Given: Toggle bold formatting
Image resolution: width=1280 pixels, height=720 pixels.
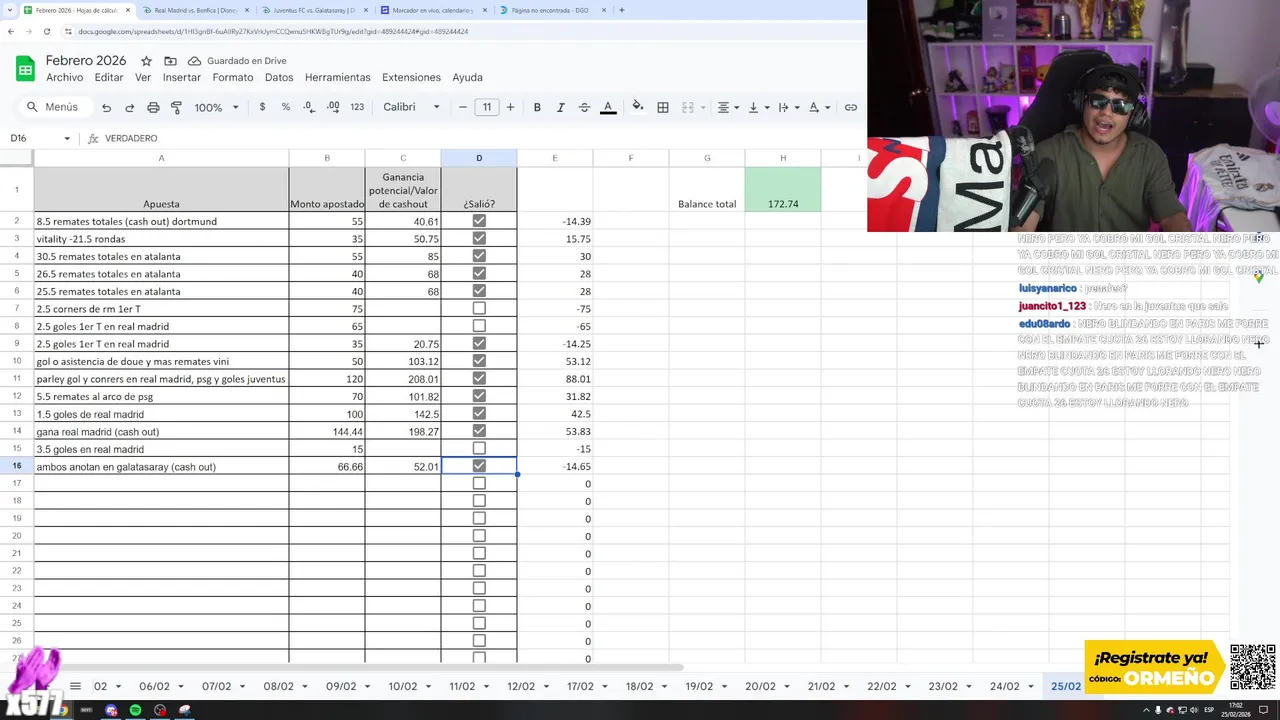Looking at the screenshot, I should click(x=537, y=107).
